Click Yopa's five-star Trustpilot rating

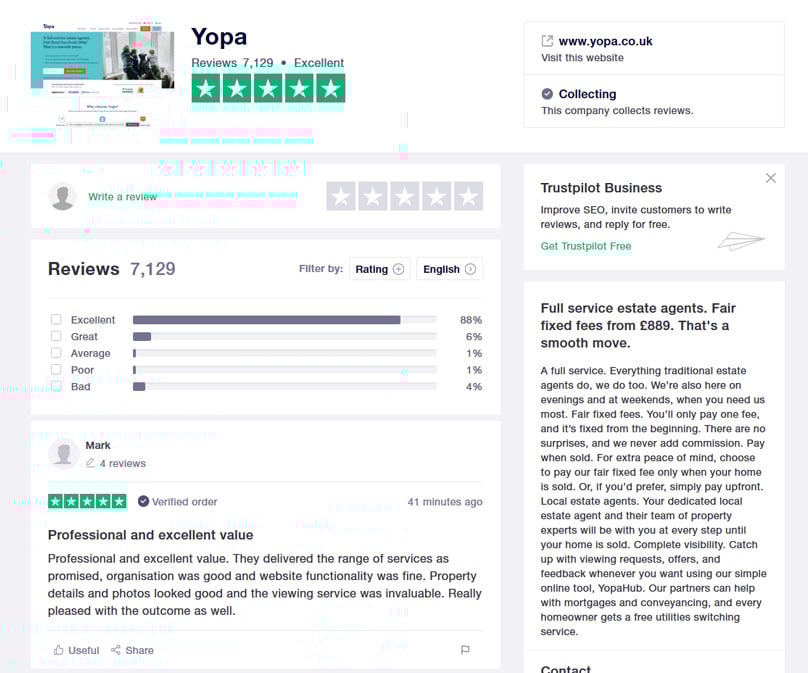[268, 88]
